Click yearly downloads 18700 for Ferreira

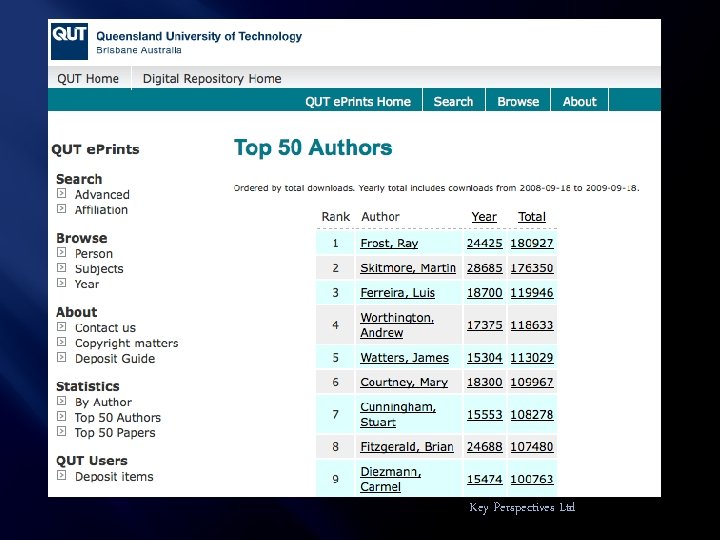pyautogui.click(x=484, y=293)
